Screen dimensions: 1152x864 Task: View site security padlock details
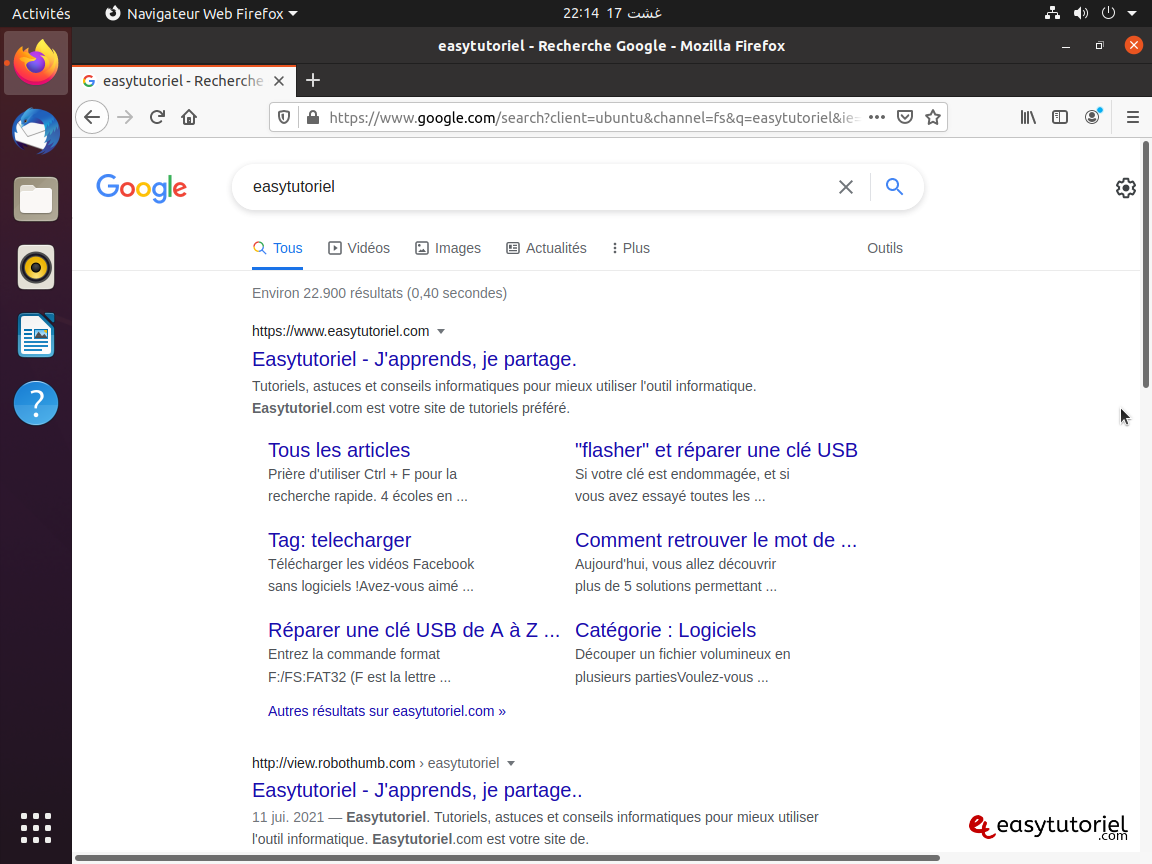[x=313, y=118]
